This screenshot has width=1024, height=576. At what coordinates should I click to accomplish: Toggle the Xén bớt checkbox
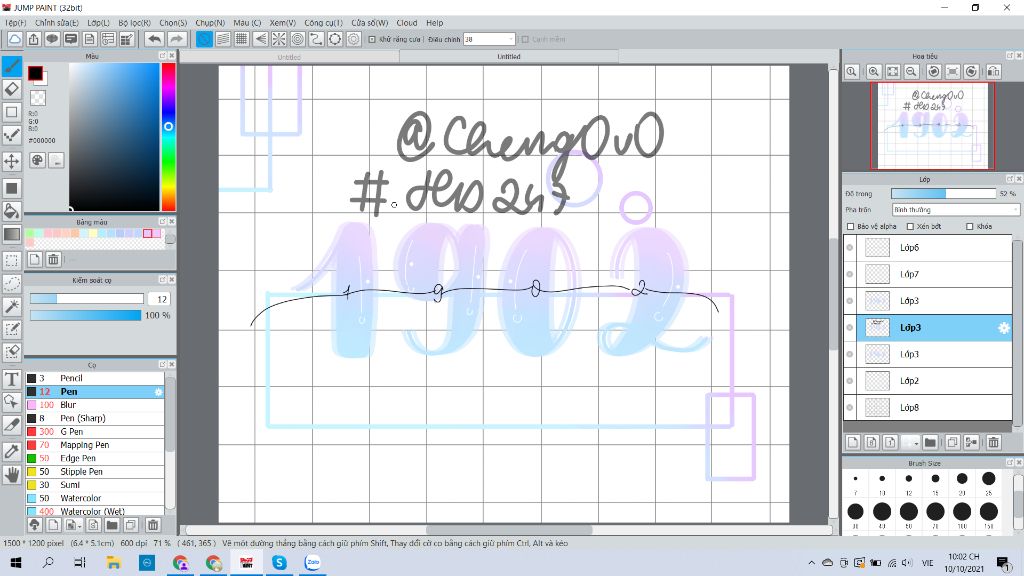tap(910, 227)
